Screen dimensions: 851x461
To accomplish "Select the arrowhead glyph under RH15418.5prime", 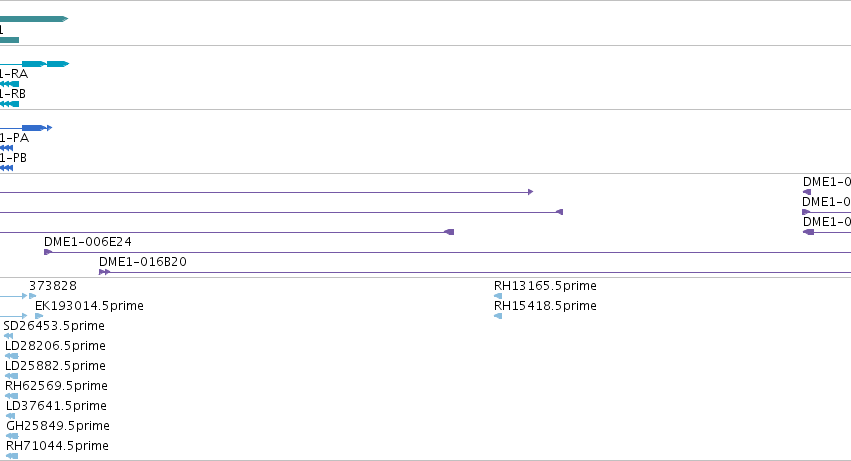I will [498, 316].
